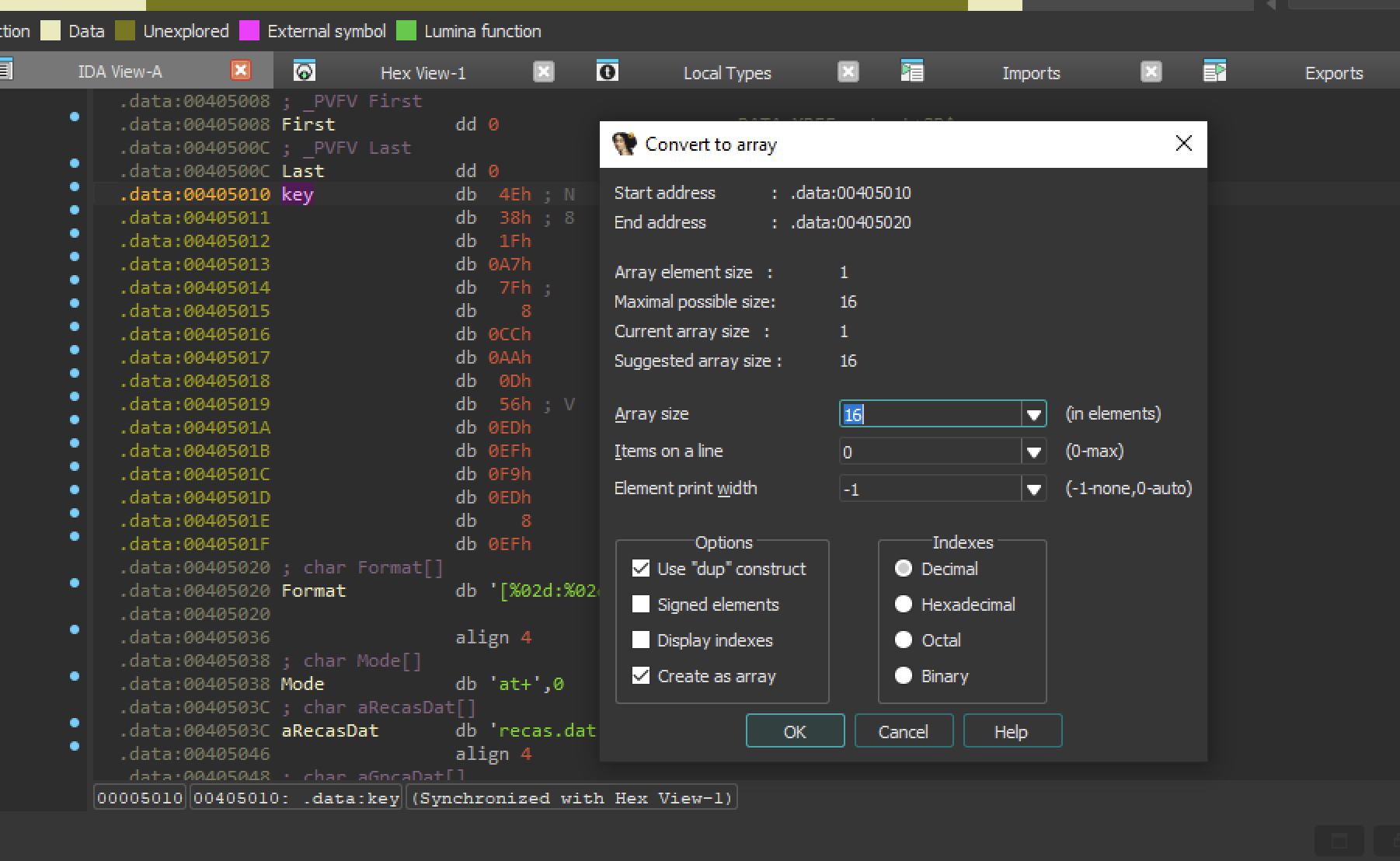Image resolution: width=1400 pixels, height=861 pixels.
Task: Close the Convert to array dialog
Action: pos(1184,143)
